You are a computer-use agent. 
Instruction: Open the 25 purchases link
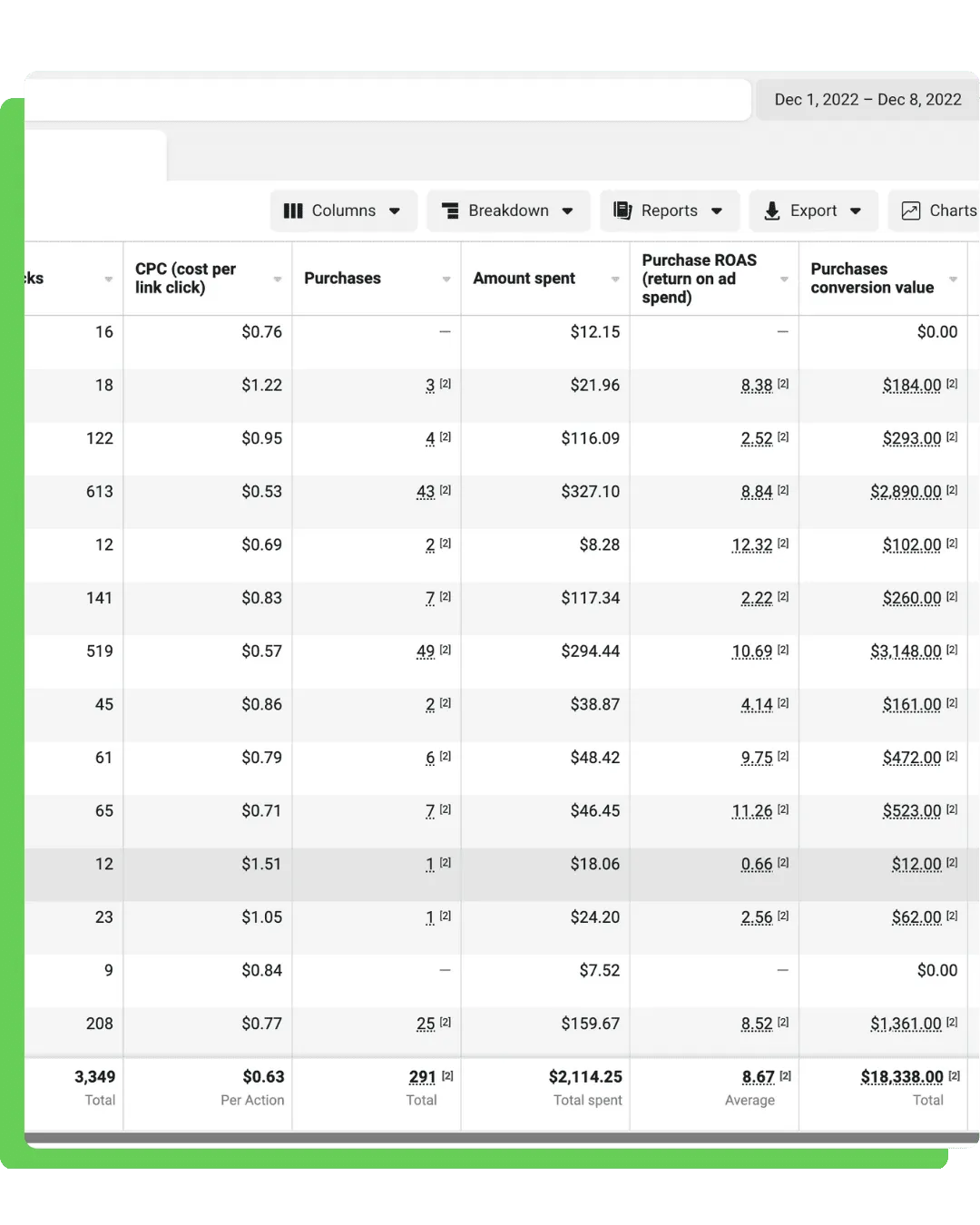[x=426, y=1024]
